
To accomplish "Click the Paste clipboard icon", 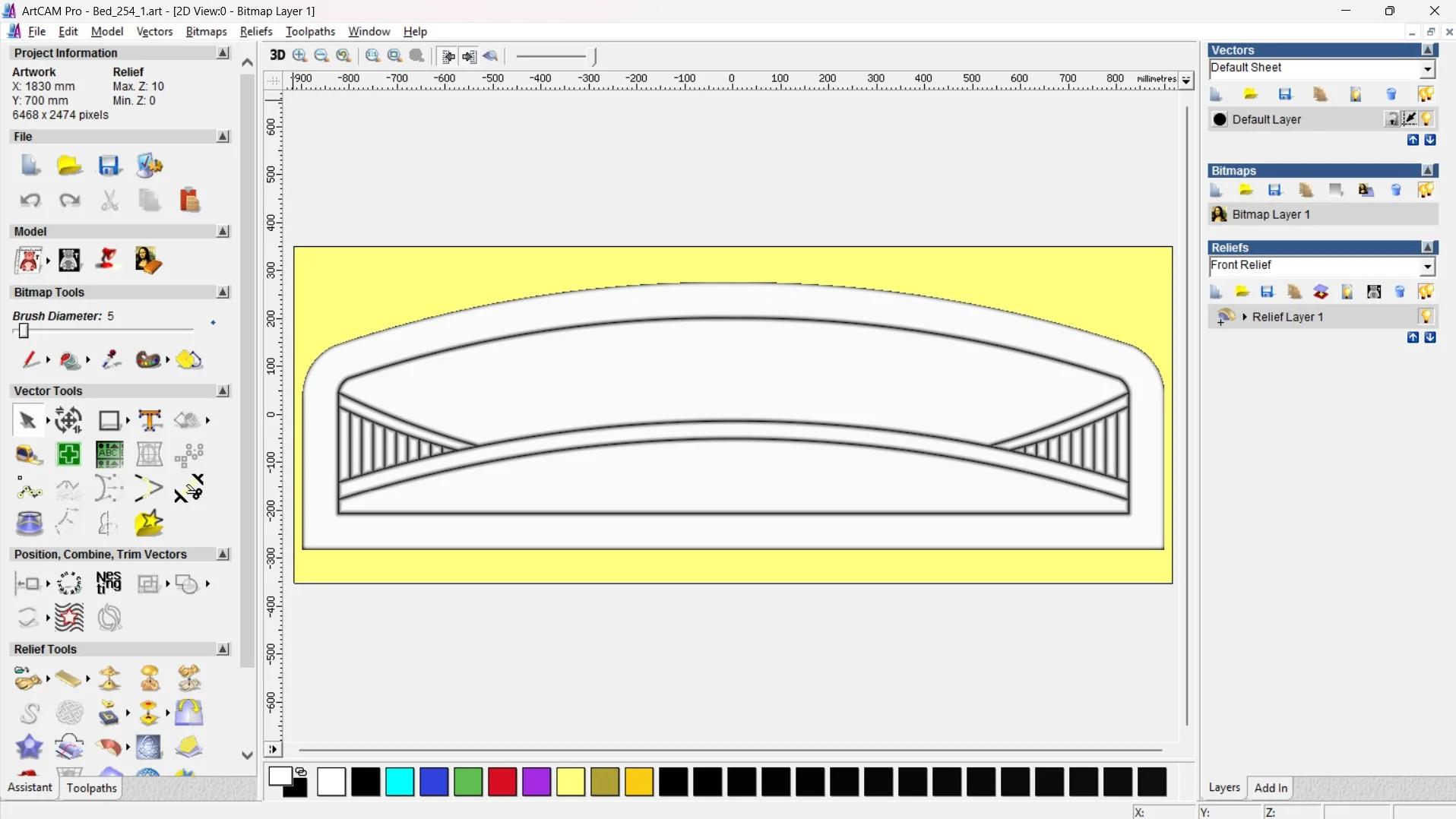I will coord(189,201).
